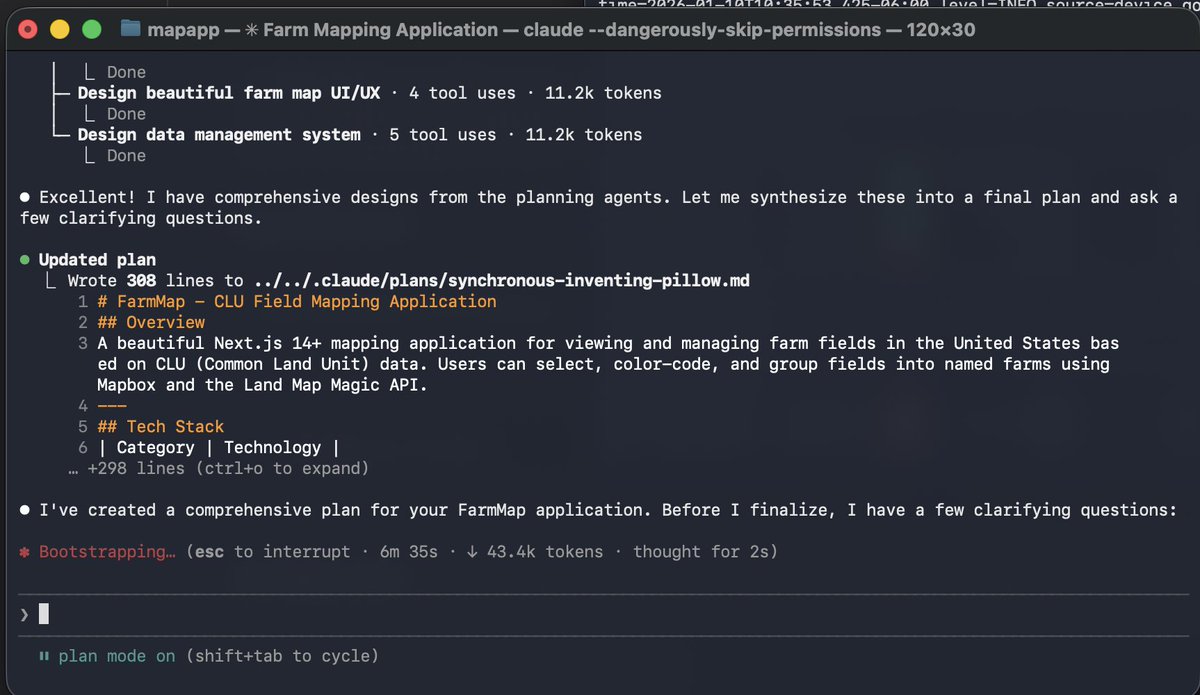Click the '(shift+tab to cycle)' hint

[282, 656]
